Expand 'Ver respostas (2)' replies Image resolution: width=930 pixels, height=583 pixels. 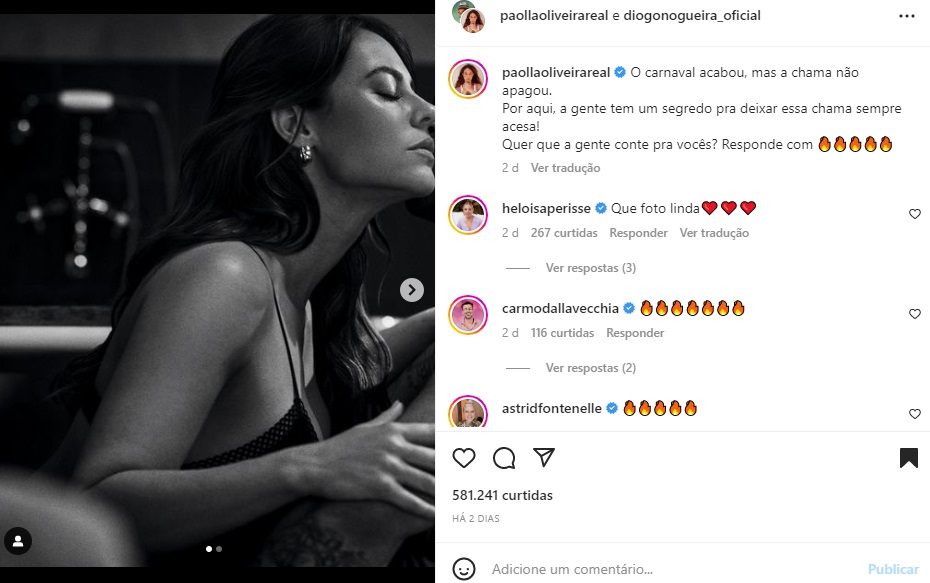(590, 368)
